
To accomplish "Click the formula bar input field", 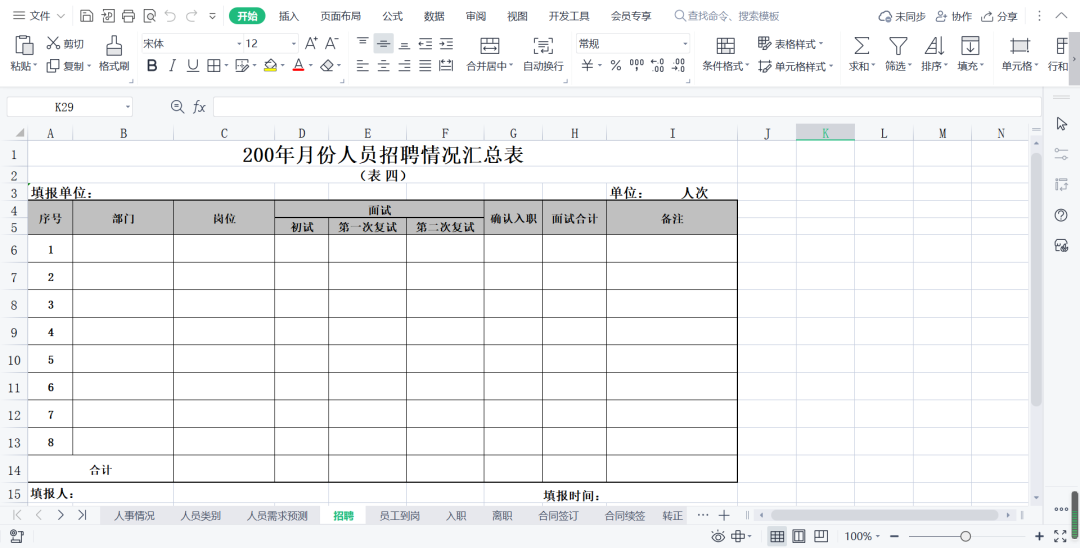I will tap(627, 107).
